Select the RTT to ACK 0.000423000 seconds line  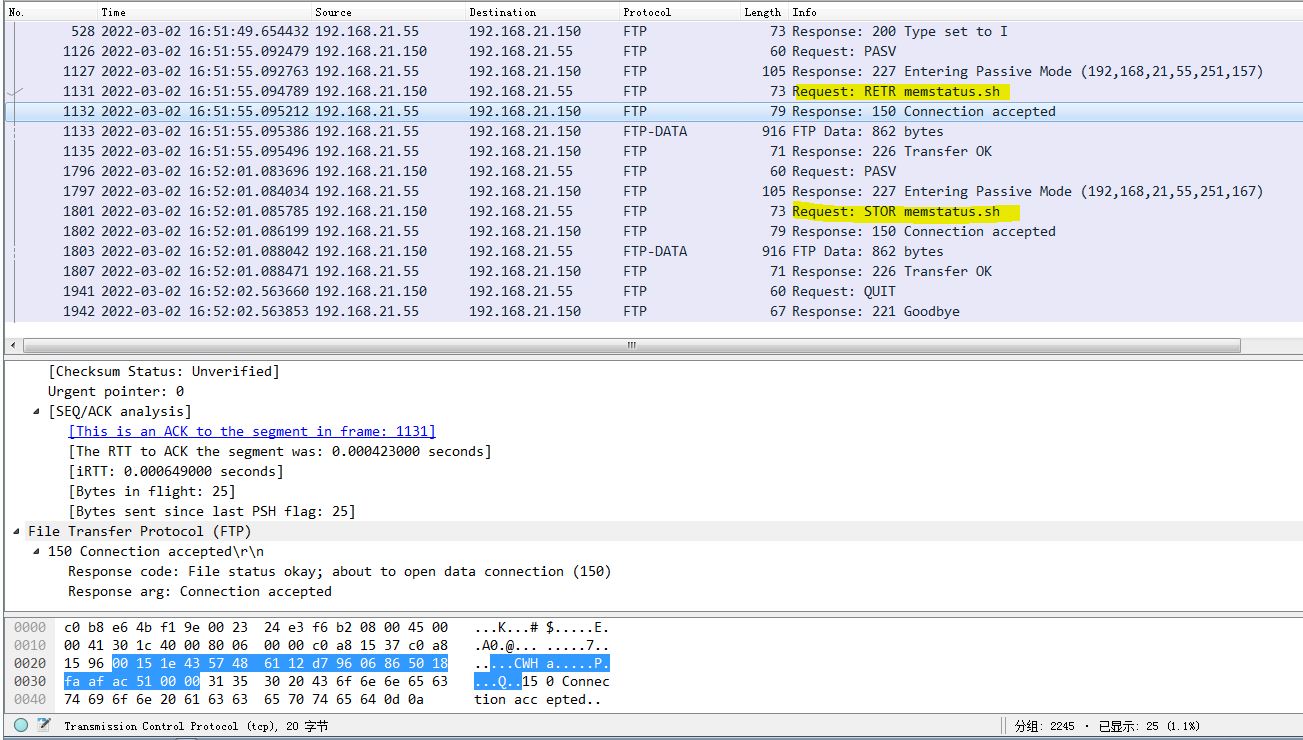(x=280, y=451)
